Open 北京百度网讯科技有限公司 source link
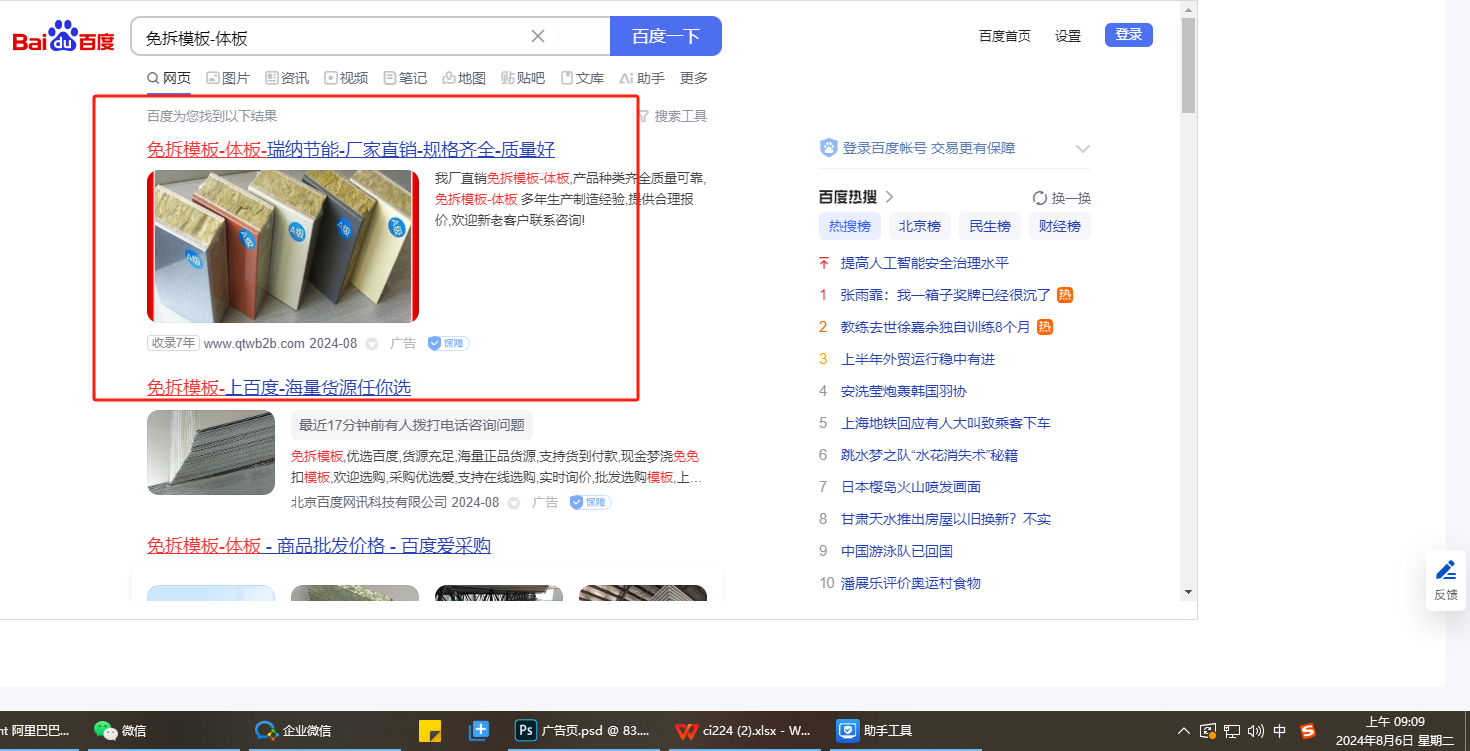 (369, 502)
